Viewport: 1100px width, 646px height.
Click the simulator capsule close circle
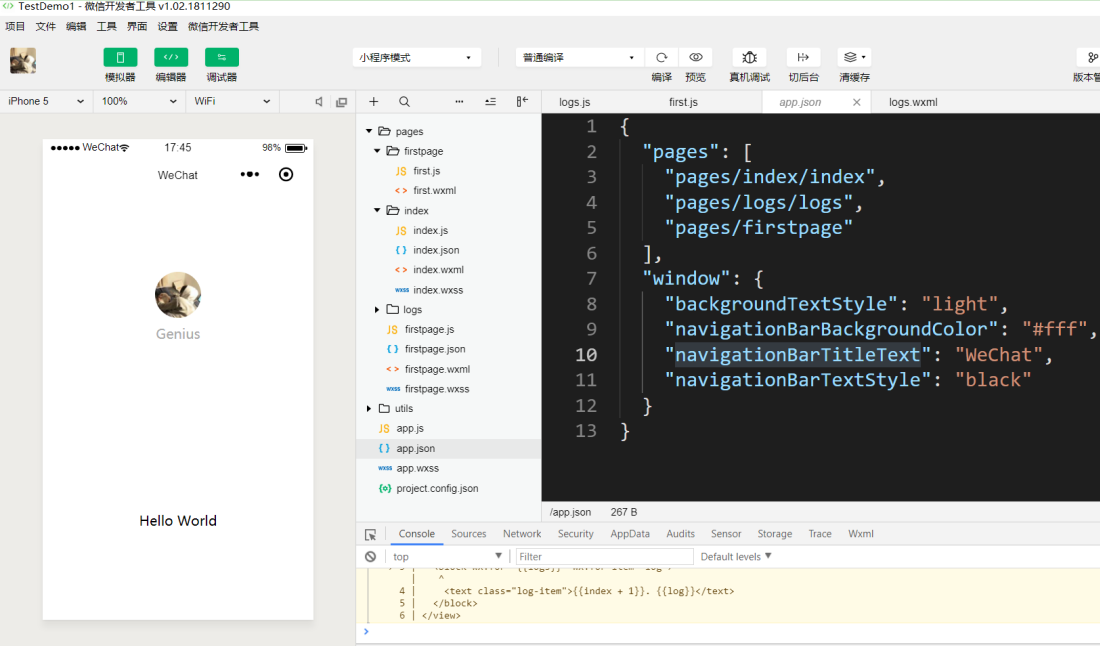(x=286, y=174)
